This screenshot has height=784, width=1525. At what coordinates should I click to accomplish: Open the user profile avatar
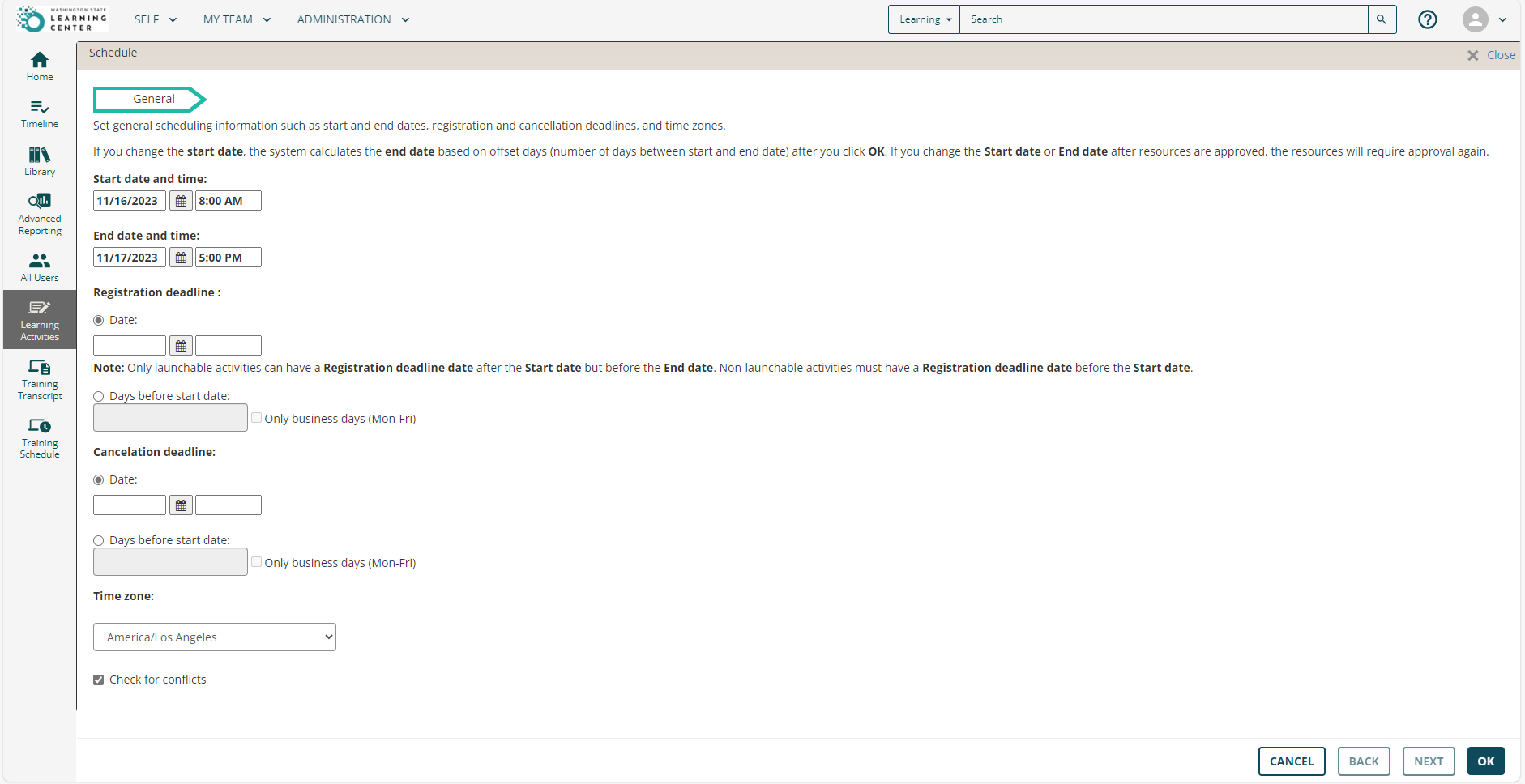coord(1476,19)
